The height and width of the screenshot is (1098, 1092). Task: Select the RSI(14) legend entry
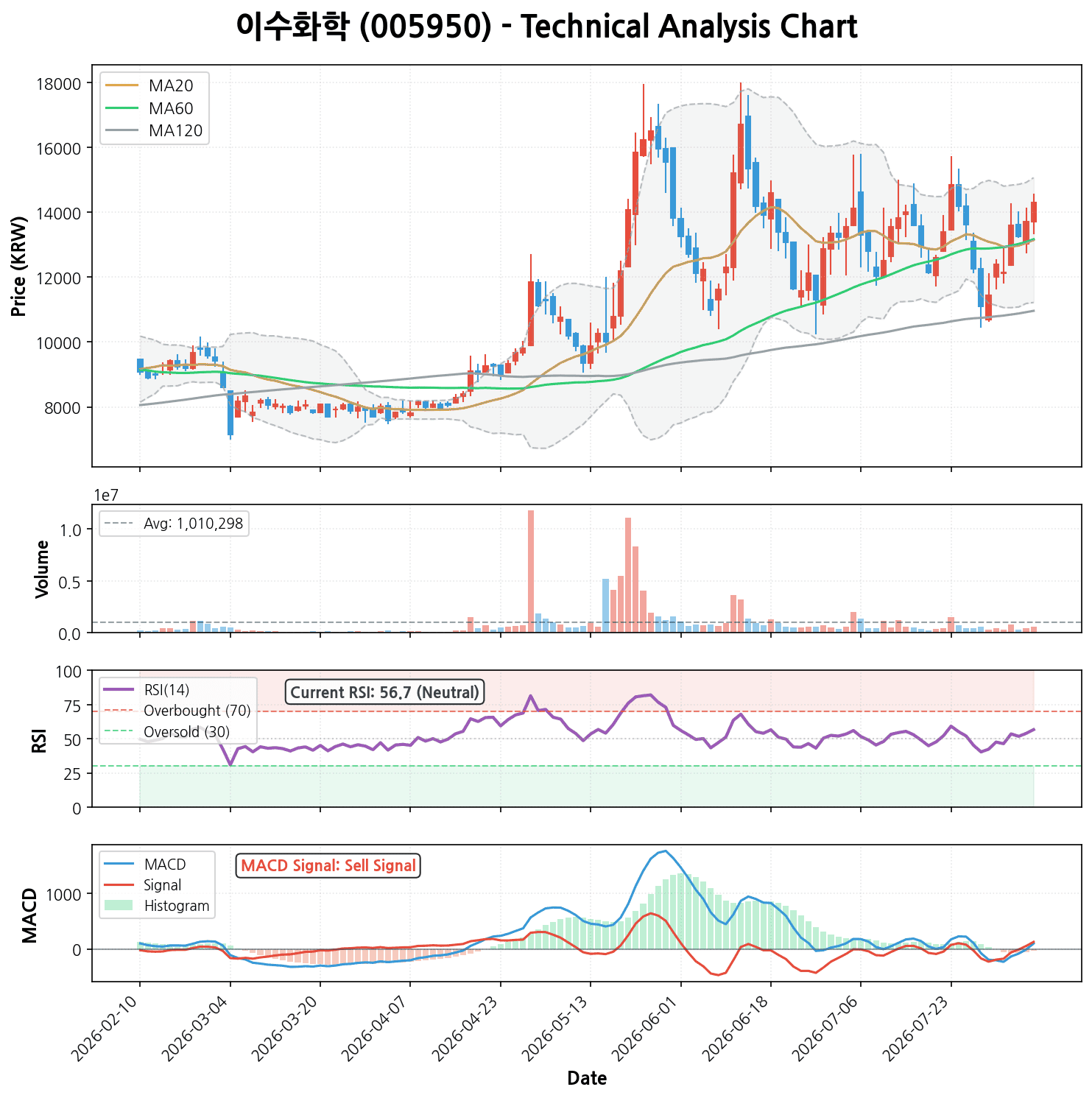(166, 690)
